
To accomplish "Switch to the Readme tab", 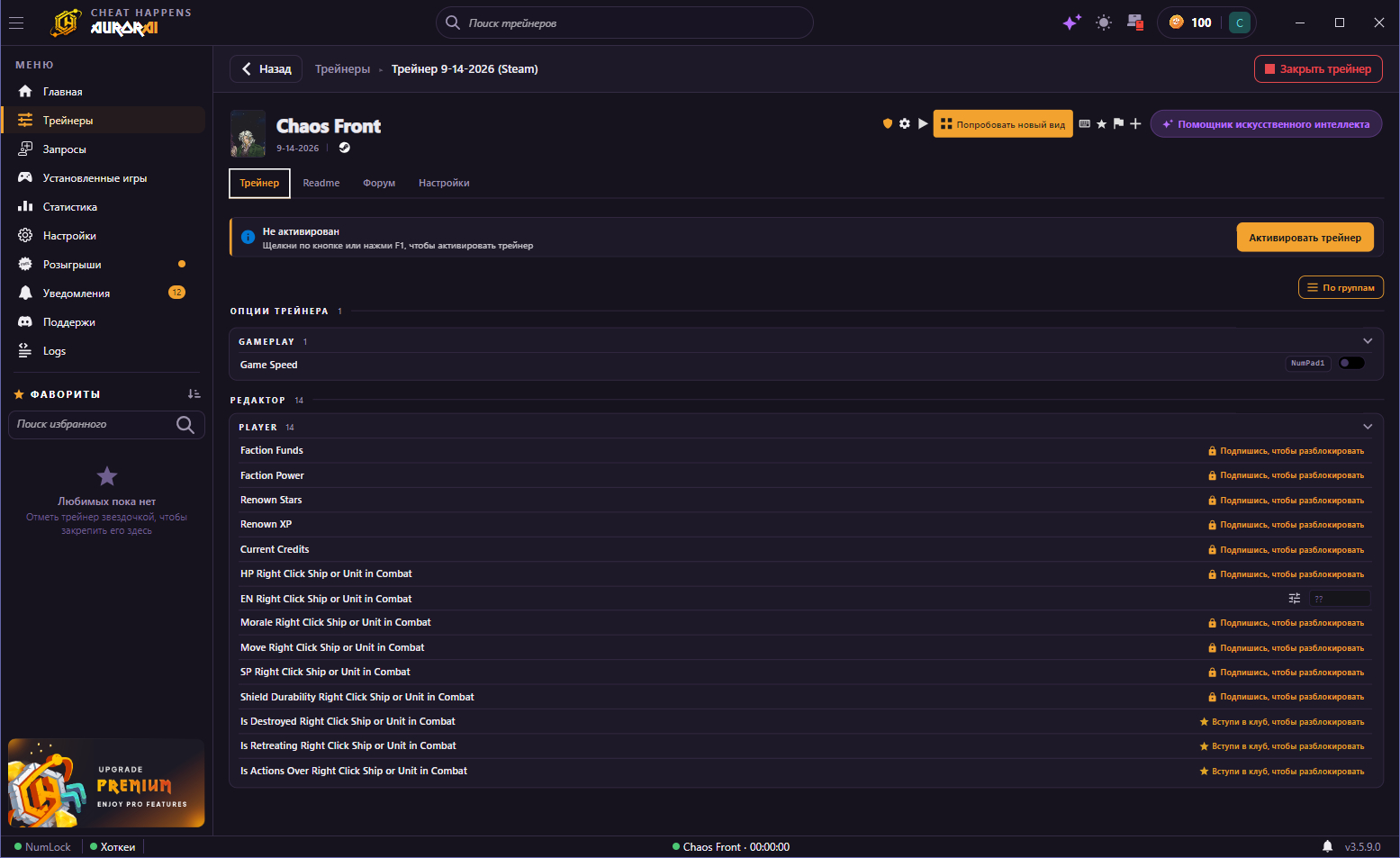I will click(x=321, y=183).
